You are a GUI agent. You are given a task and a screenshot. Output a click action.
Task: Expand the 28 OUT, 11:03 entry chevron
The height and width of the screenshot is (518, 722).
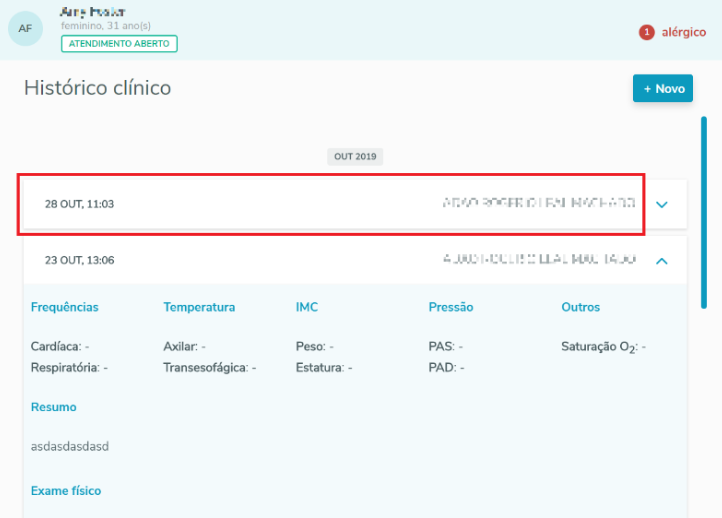(x=662, y=204)
